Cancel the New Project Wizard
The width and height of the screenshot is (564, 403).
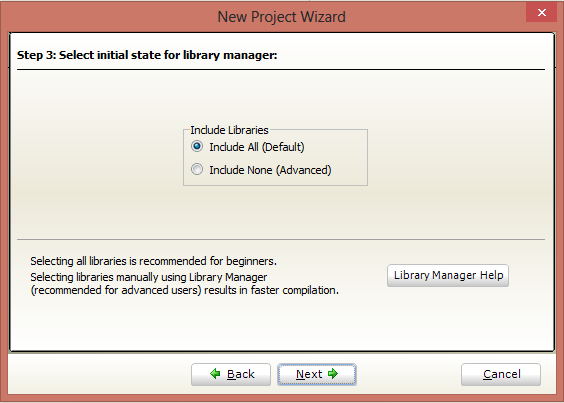501,375
